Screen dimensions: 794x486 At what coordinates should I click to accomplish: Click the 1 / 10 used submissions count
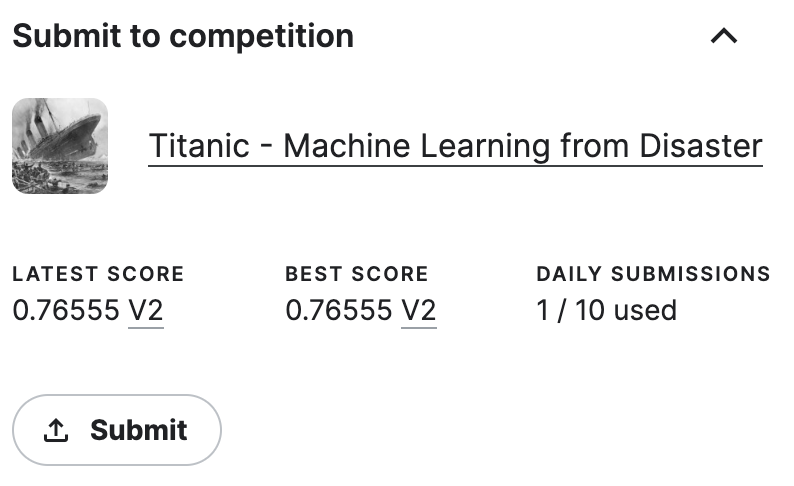pyautogui.click(x=607, y=310)
